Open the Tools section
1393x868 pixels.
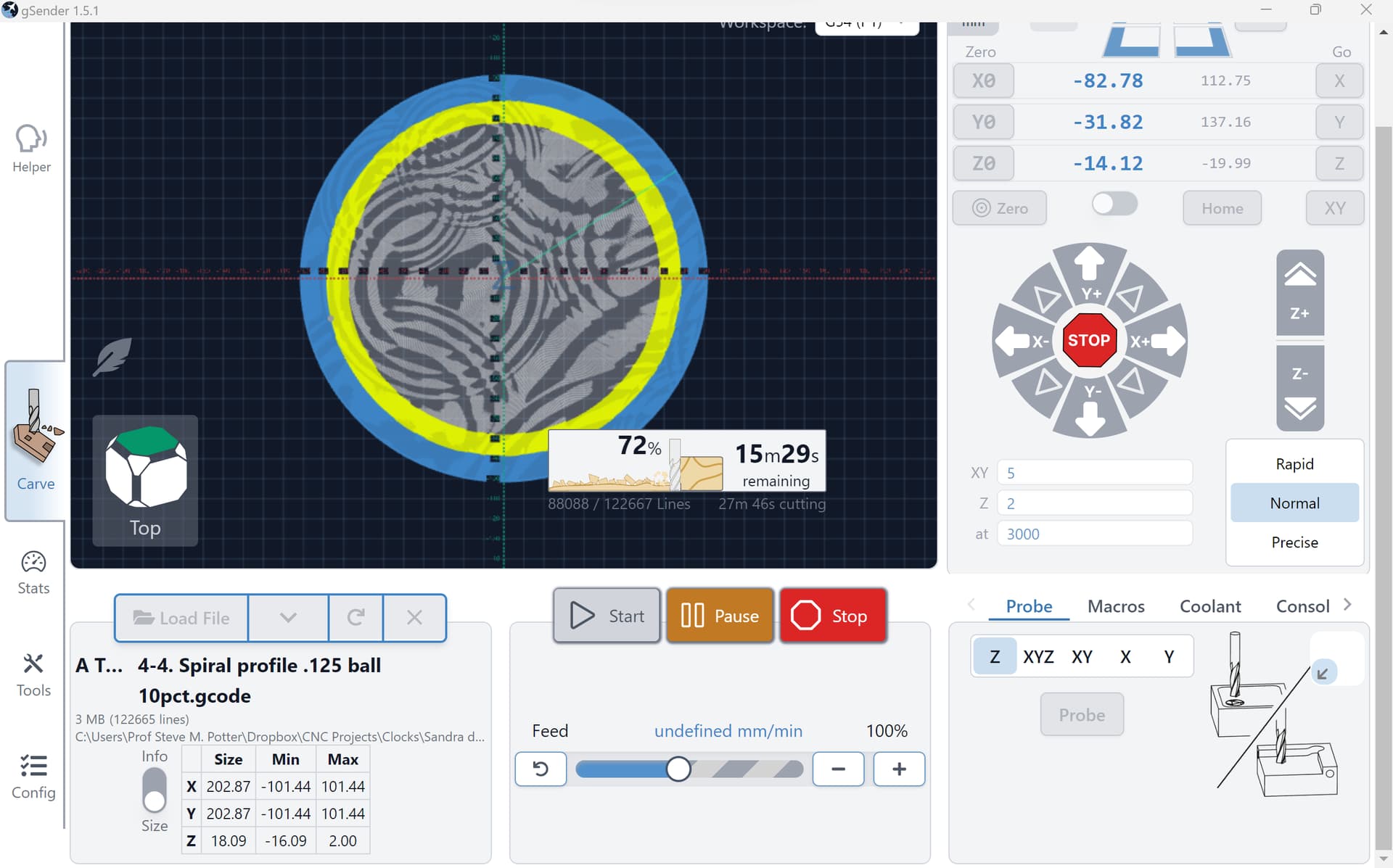click(x=33, y=675)
